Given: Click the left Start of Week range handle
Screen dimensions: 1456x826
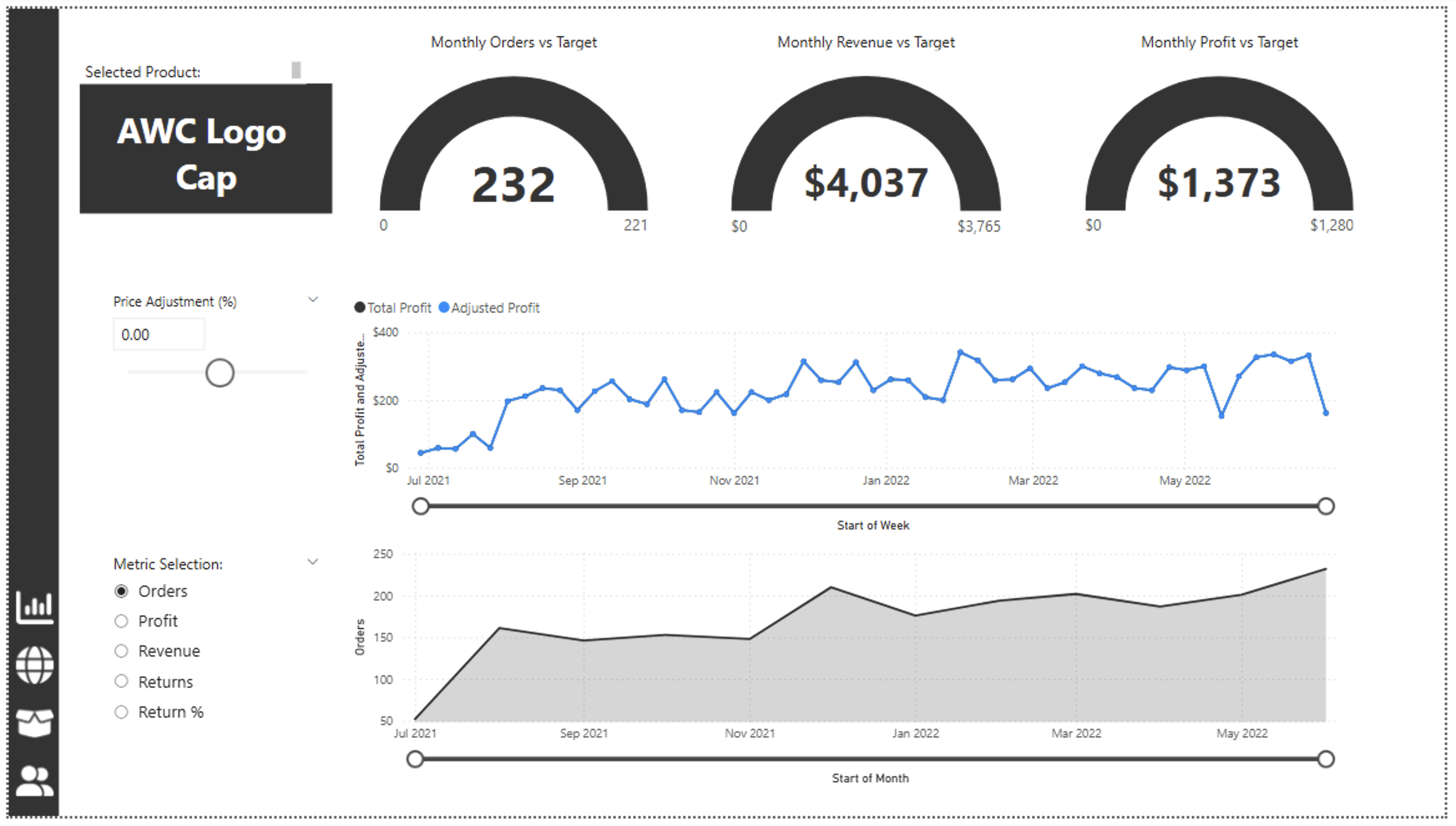Looking at the screenshot, I should coord(421,506).
